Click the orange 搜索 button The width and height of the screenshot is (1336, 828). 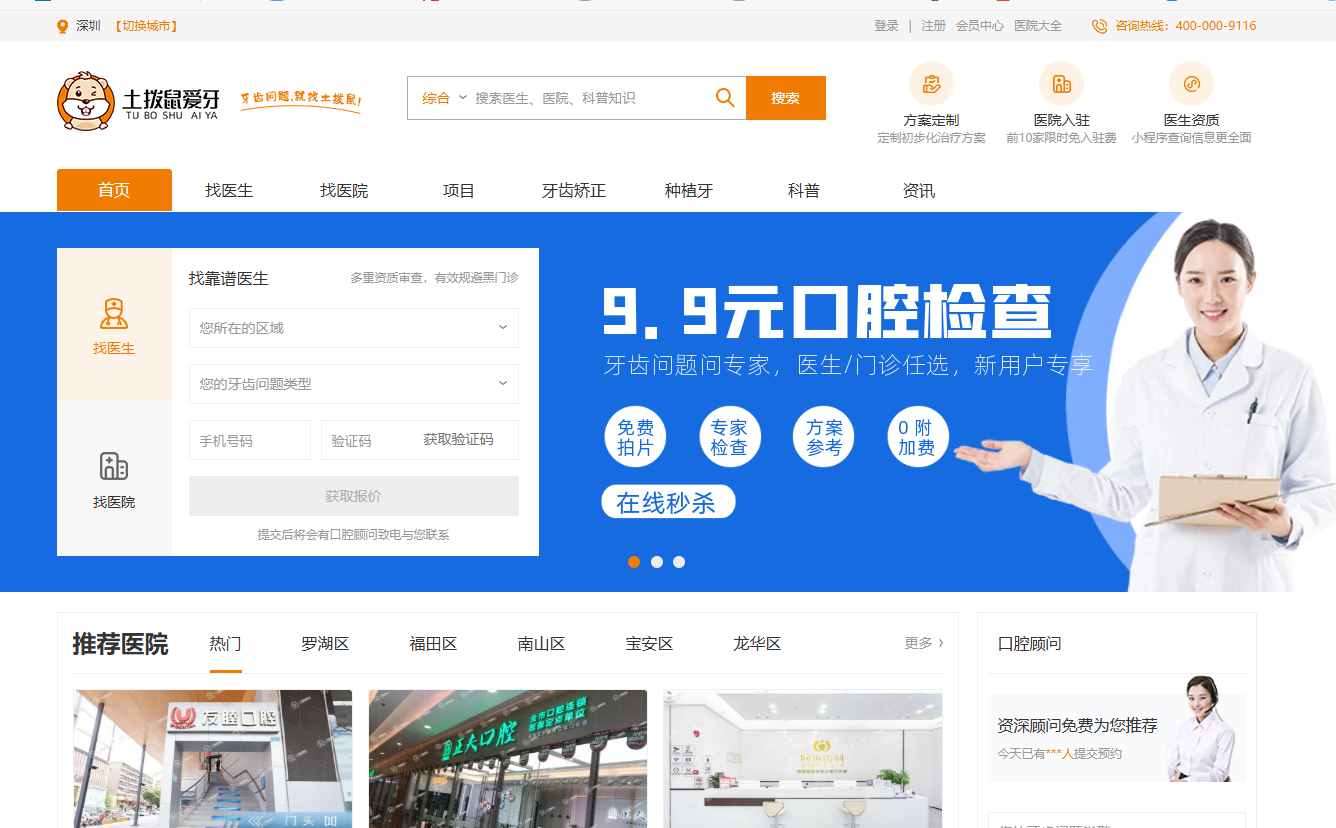coord(785,98)
